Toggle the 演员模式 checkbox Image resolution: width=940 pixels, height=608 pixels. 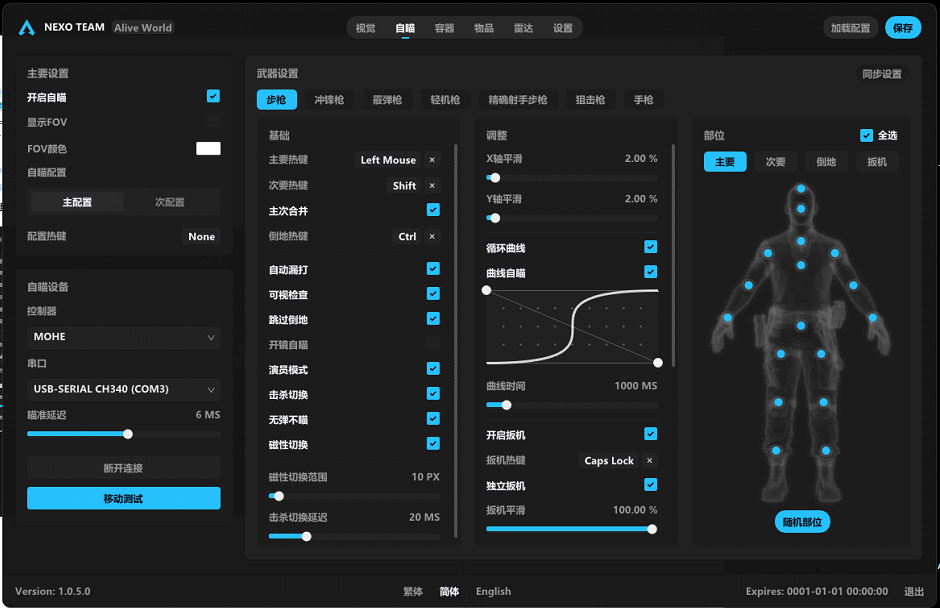point(433,369)
